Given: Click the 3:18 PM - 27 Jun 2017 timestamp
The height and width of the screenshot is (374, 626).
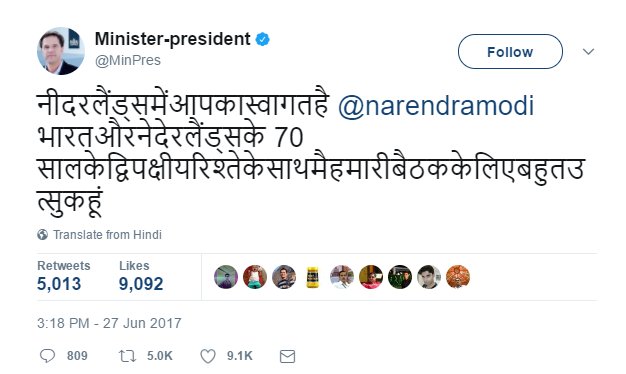Looking at the screenshot, I should 109,323.
